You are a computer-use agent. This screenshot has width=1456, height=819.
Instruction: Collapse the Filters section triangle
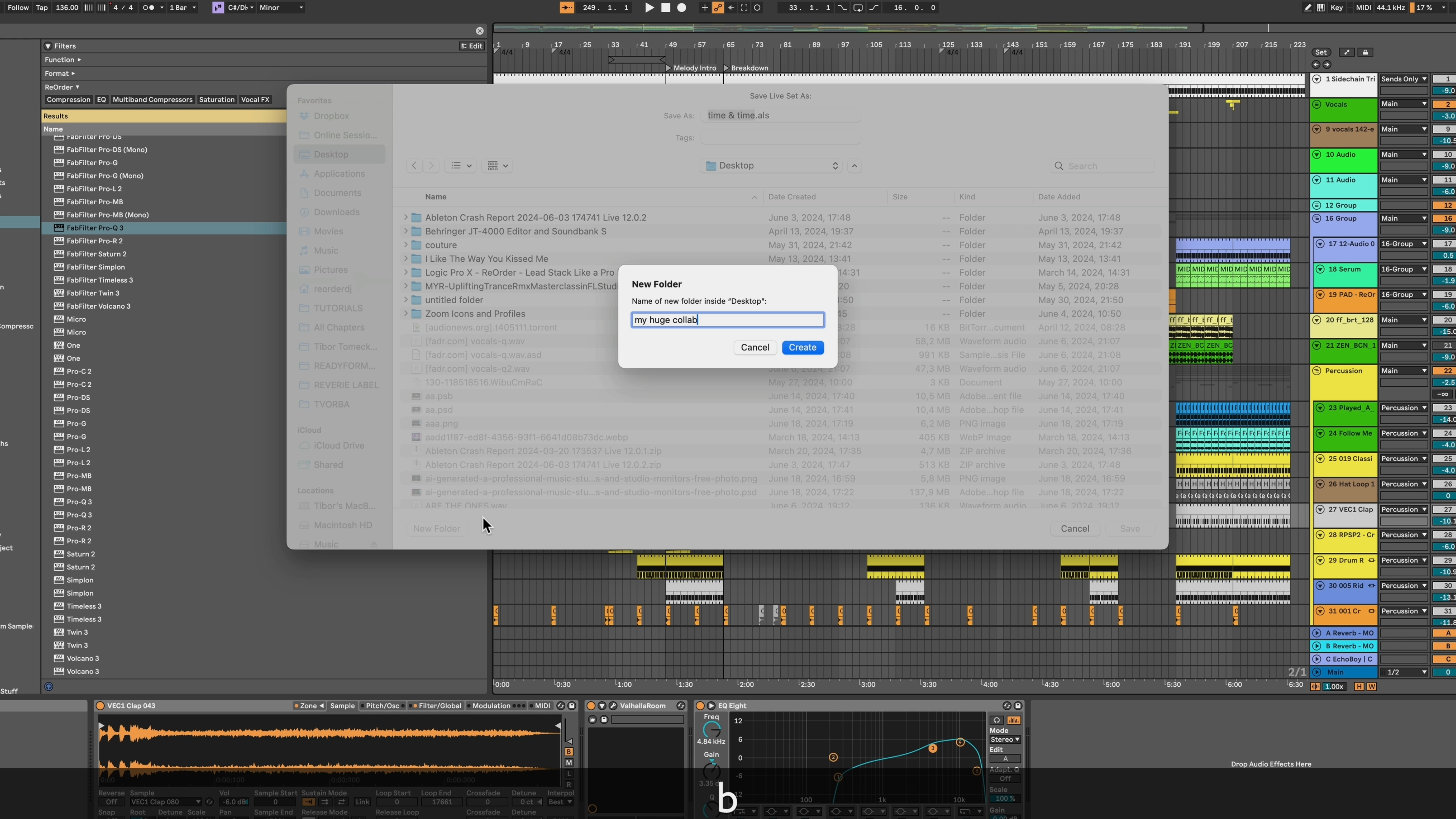point(48,46)
